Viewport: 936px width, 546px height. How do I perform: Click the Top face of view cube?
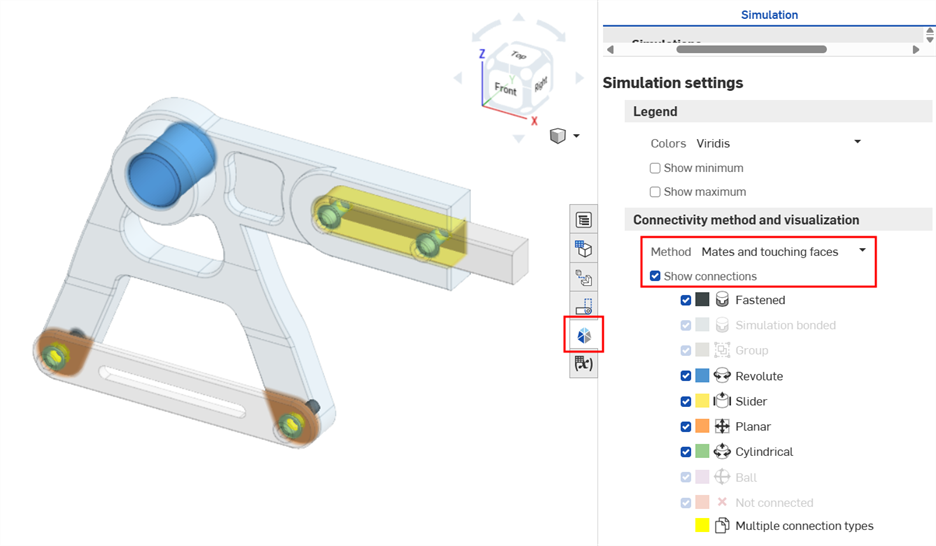coord(517,56)
